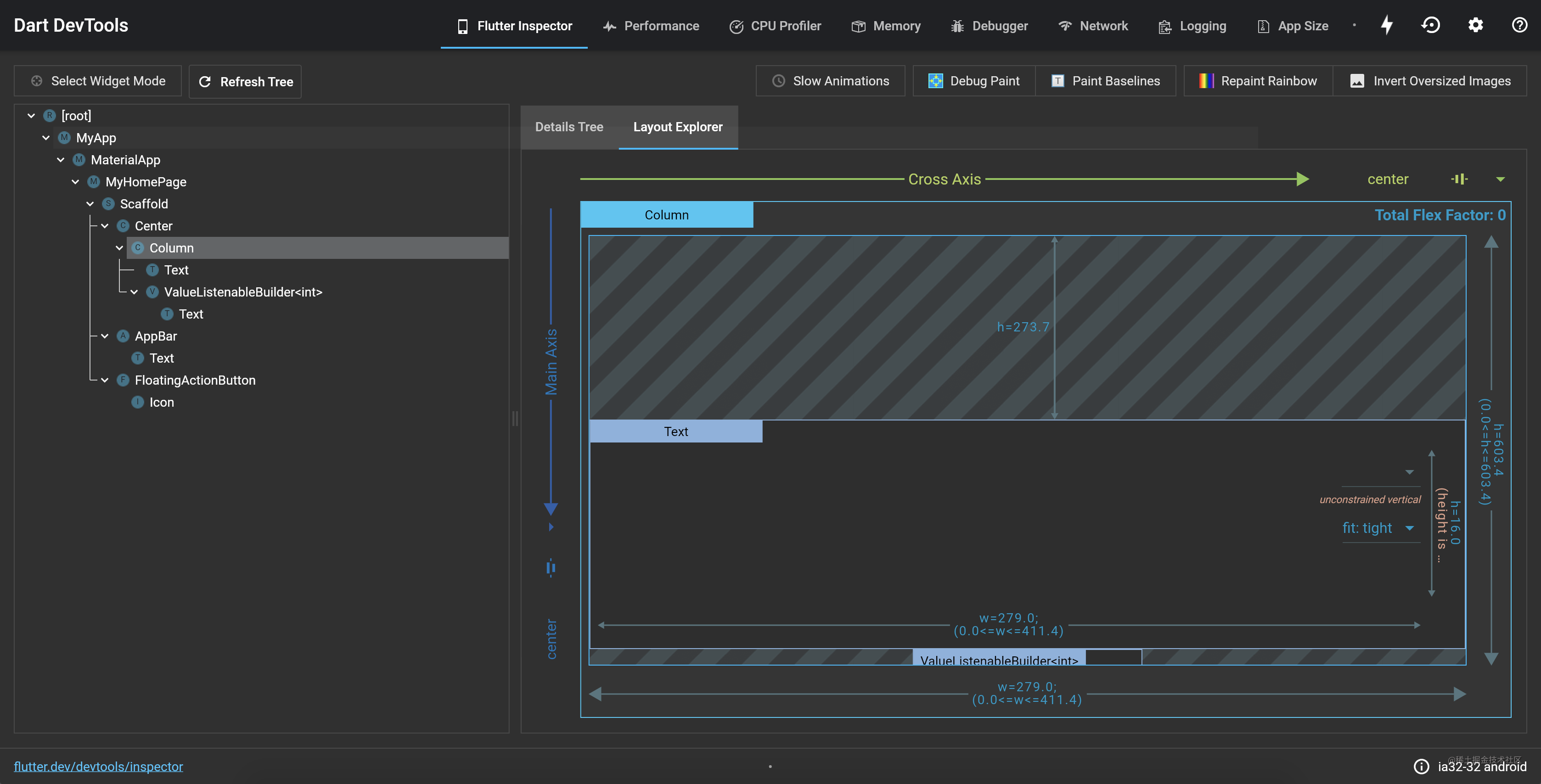Open the flutter.dev/devtools/inspector link

pyautogui.click(x=98, y=767)
